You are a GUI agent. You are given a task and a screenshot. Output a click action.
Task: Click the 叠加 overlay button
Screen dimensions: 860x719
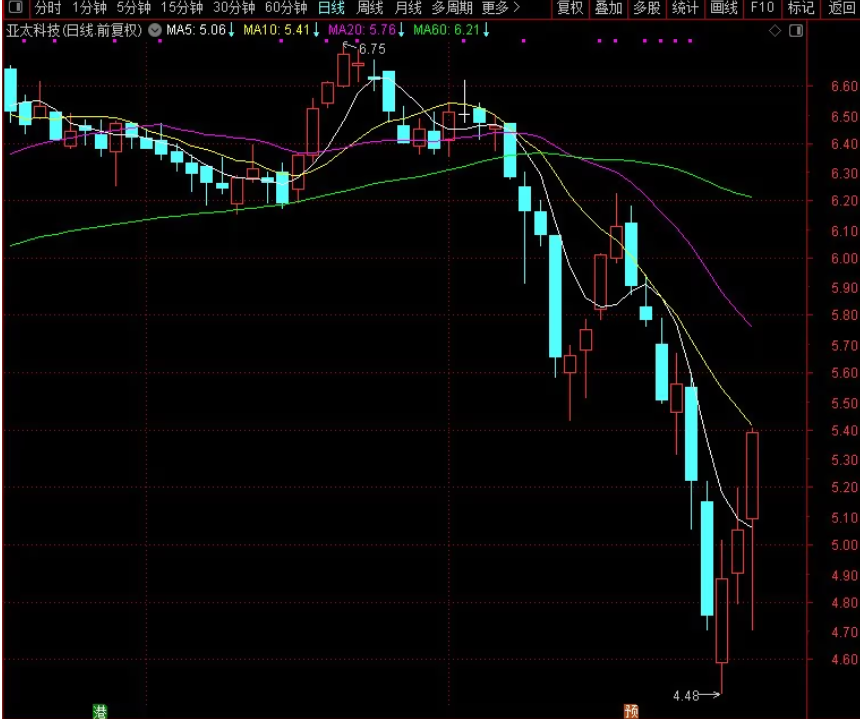coord(609,8)
